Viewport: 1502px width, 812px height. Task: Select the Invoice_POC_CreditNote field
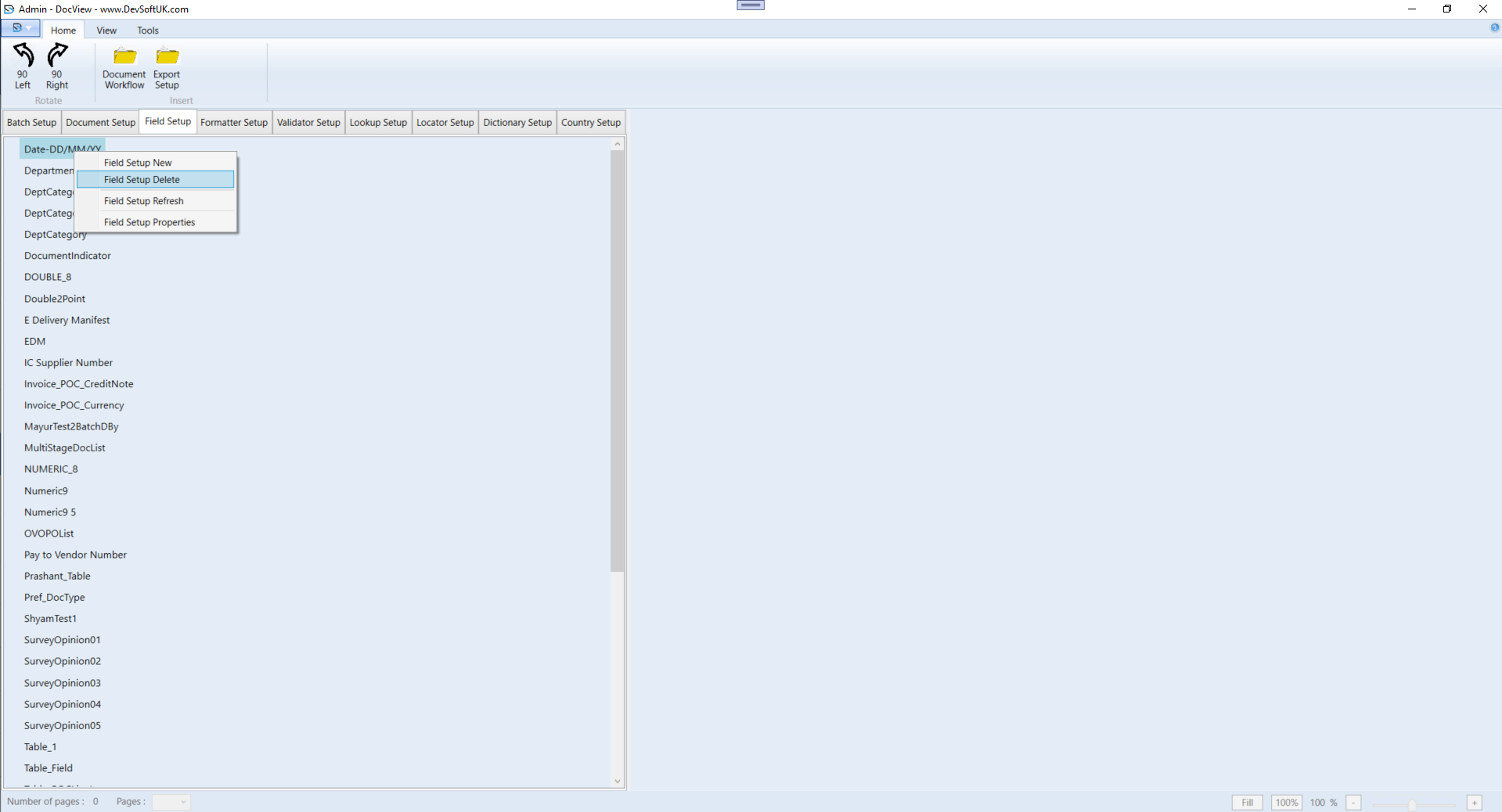[x=78, y=384]
